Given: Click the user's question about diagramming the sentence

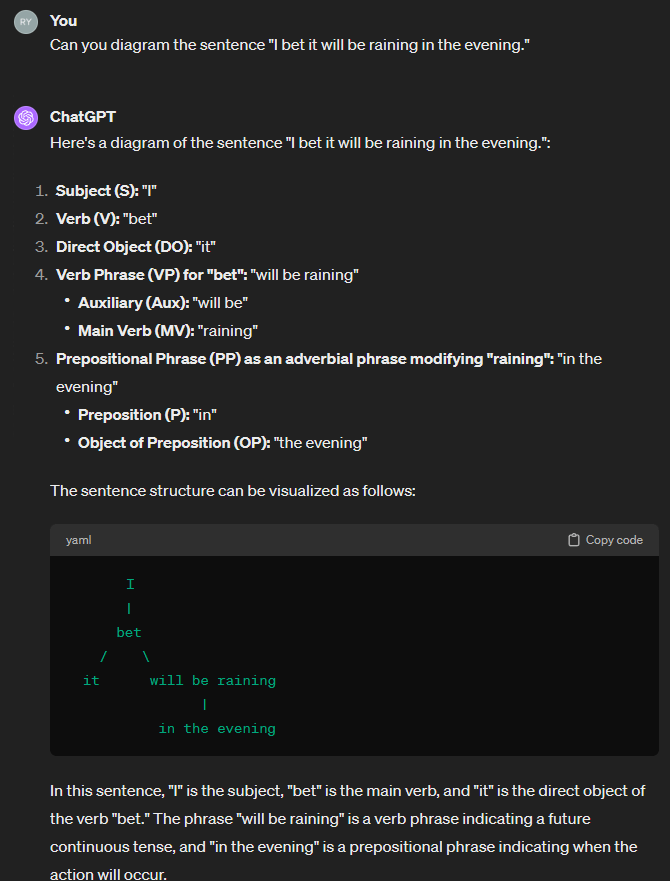Looking at the screenshot, I should pyautogui.click(x=289, y=46).
